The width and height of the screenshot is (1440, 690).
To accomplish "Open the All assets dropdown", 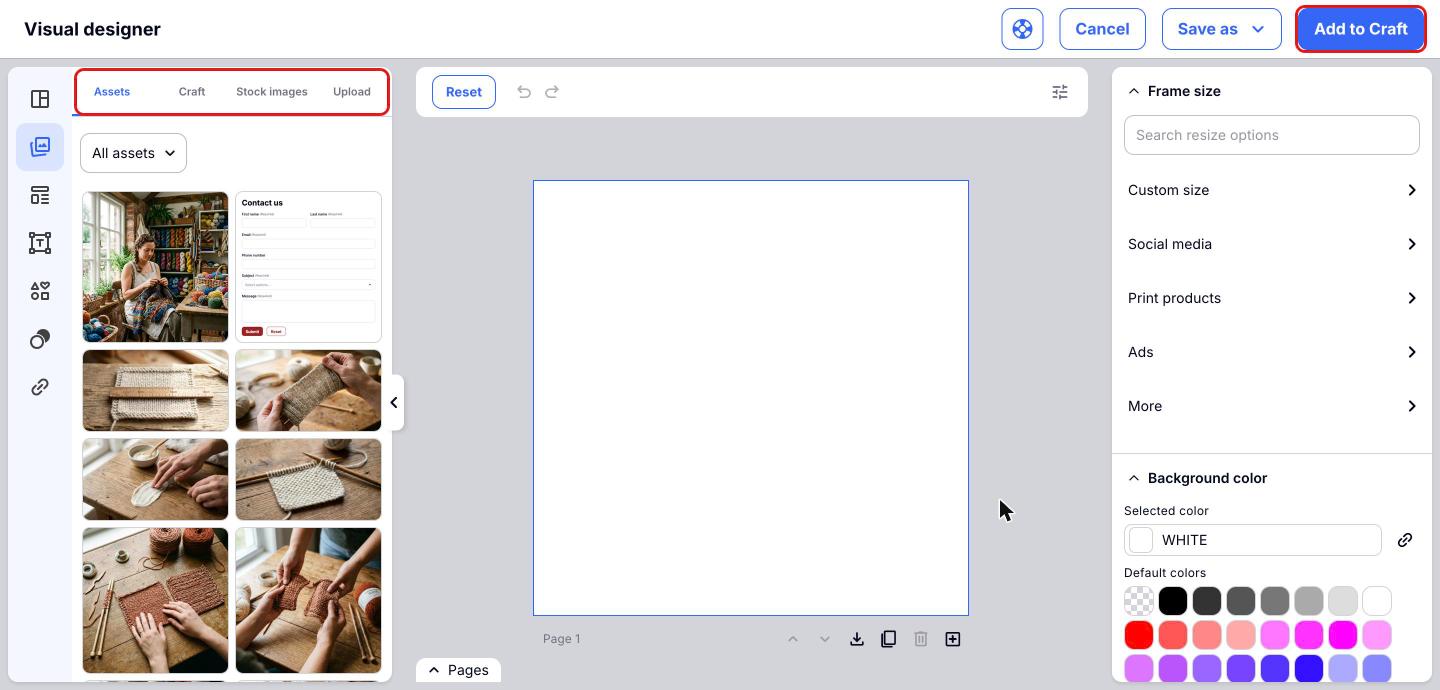I will click(x=133, y=153).
